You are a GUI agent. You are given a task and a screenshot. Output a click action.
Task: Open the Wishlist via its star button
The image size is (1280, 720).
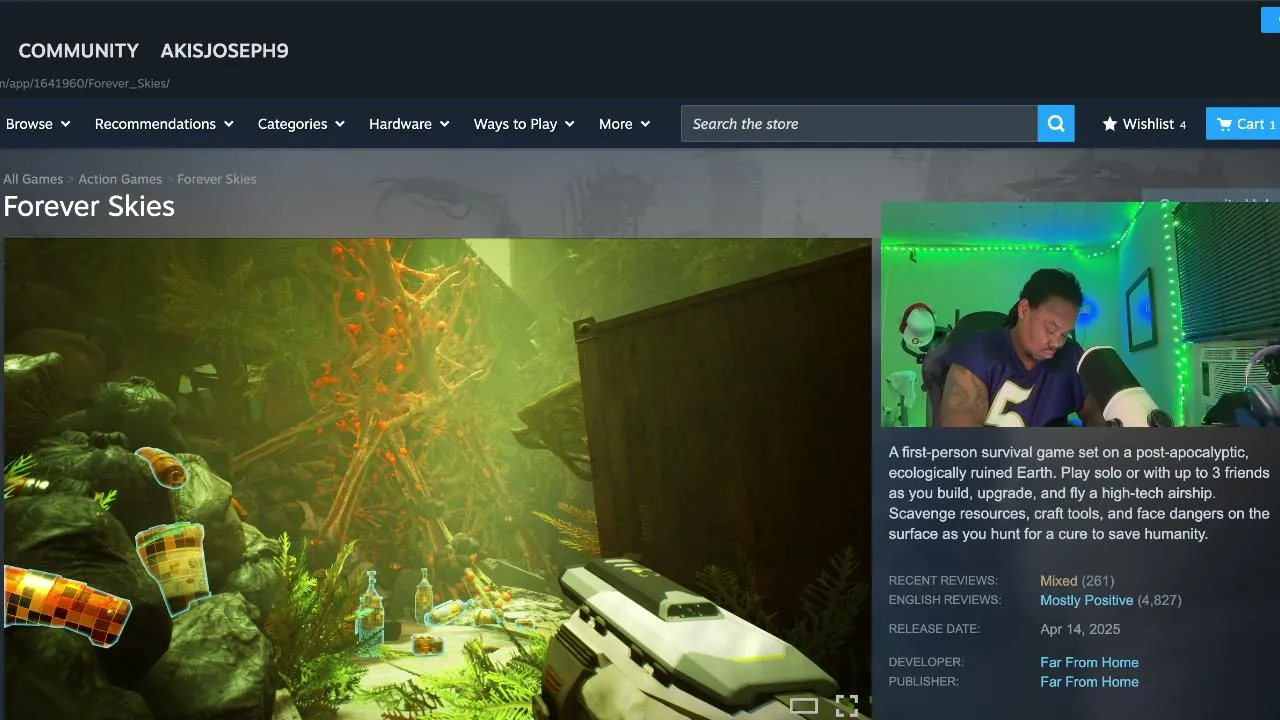(x=1144, y=124)
